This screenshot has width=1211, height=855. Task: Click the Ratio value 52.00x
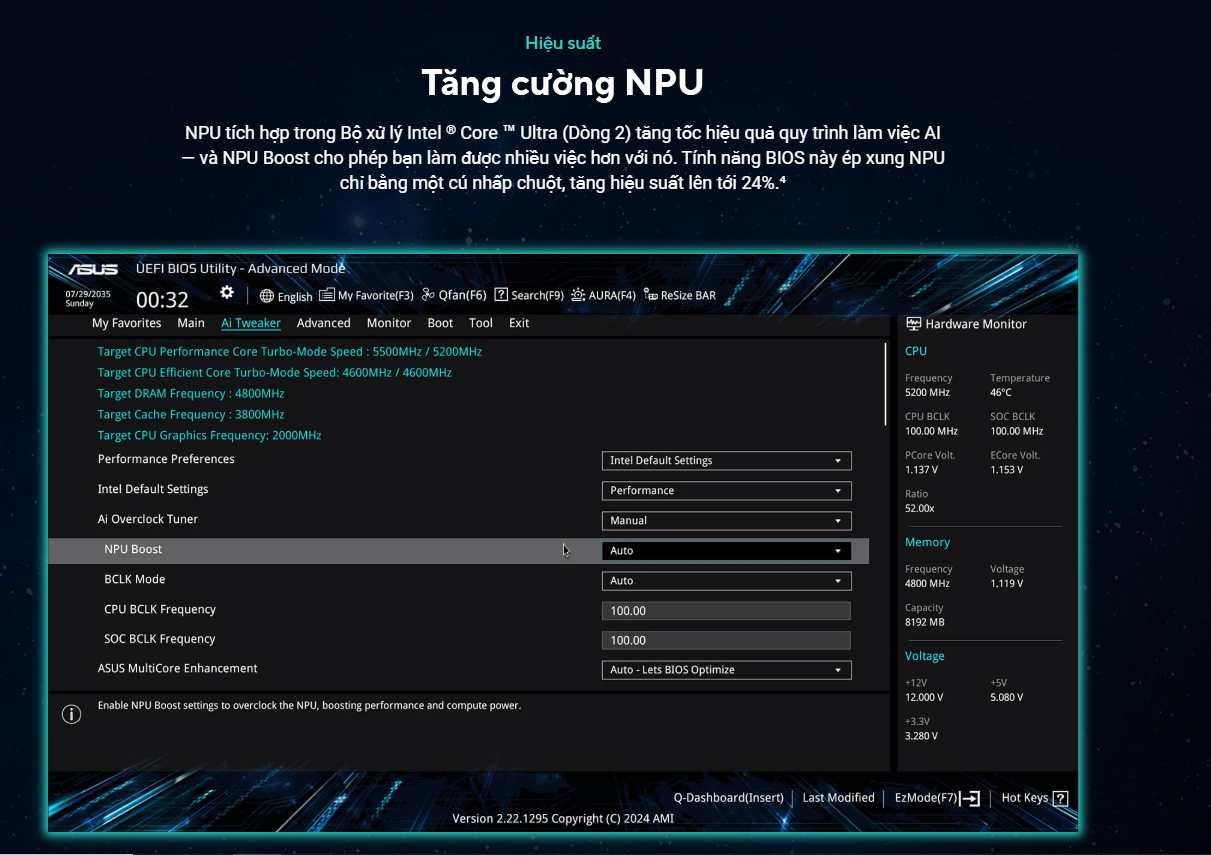click(920, 508)
